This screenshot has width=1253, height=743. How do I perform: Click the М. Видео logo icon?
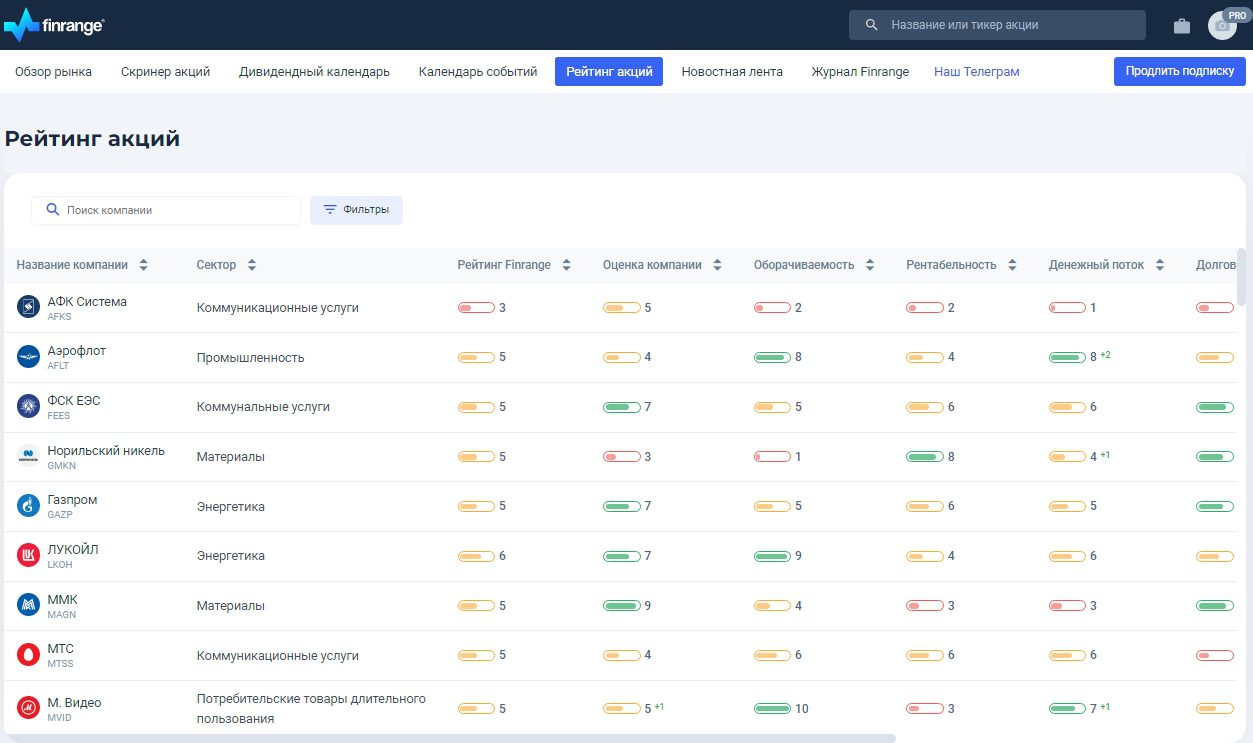point(28,708)
